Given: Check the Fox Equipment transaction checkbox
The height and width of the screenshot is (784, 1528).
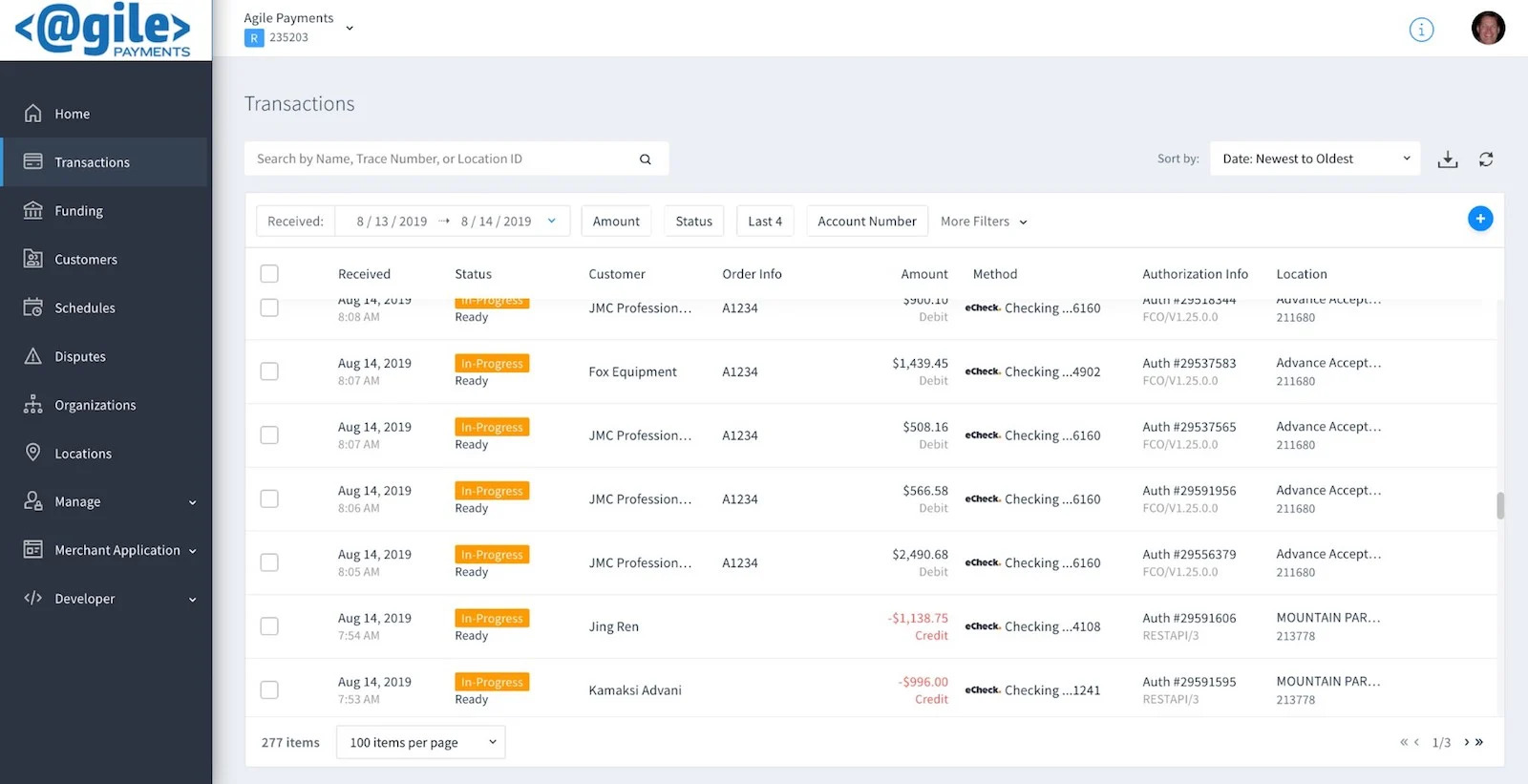Looking at the screenshot, I should [269, 371].
